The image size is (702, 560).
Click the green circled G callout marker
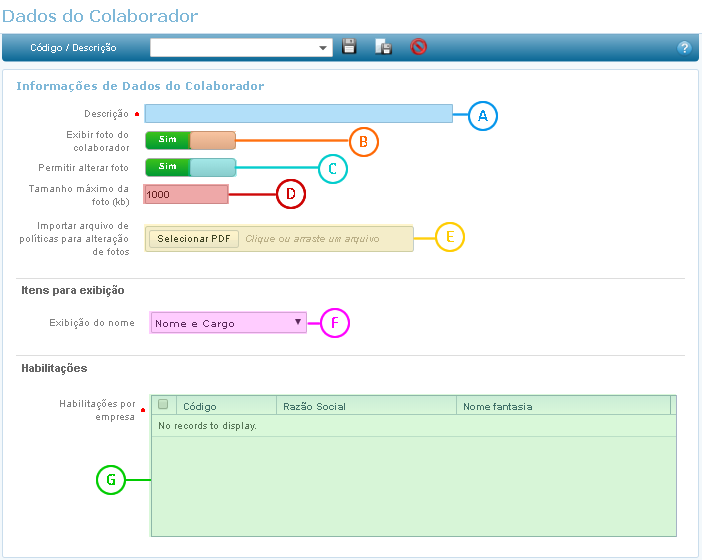110,480
